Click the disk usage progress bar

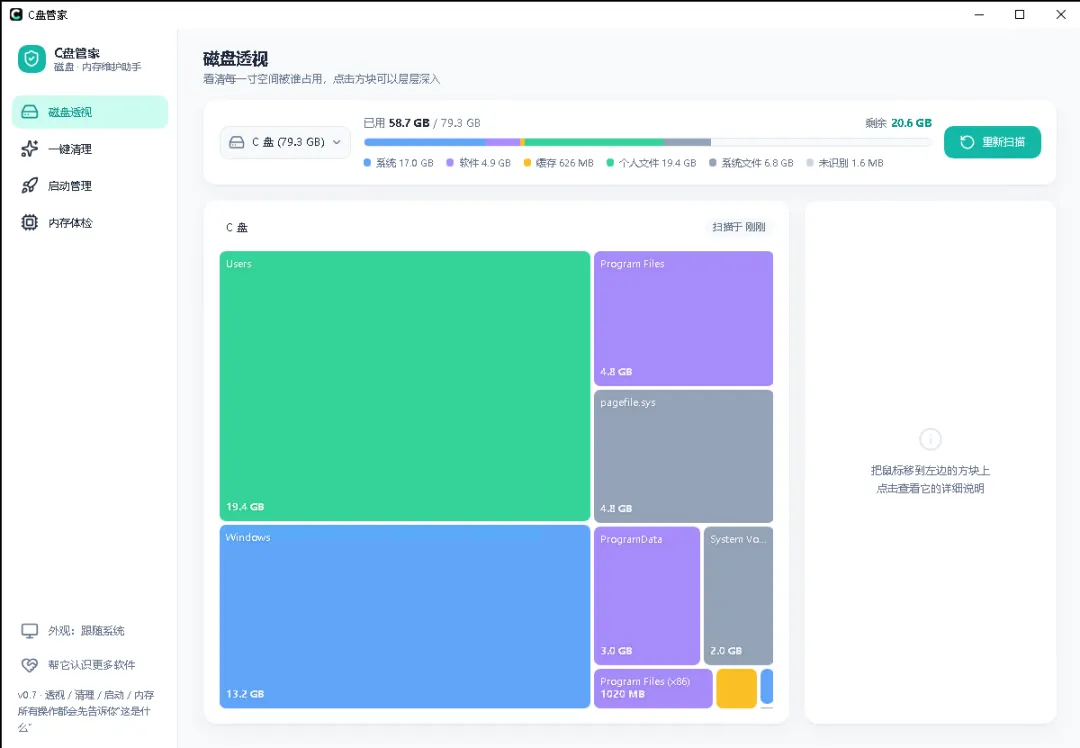(x=647, y=143)
